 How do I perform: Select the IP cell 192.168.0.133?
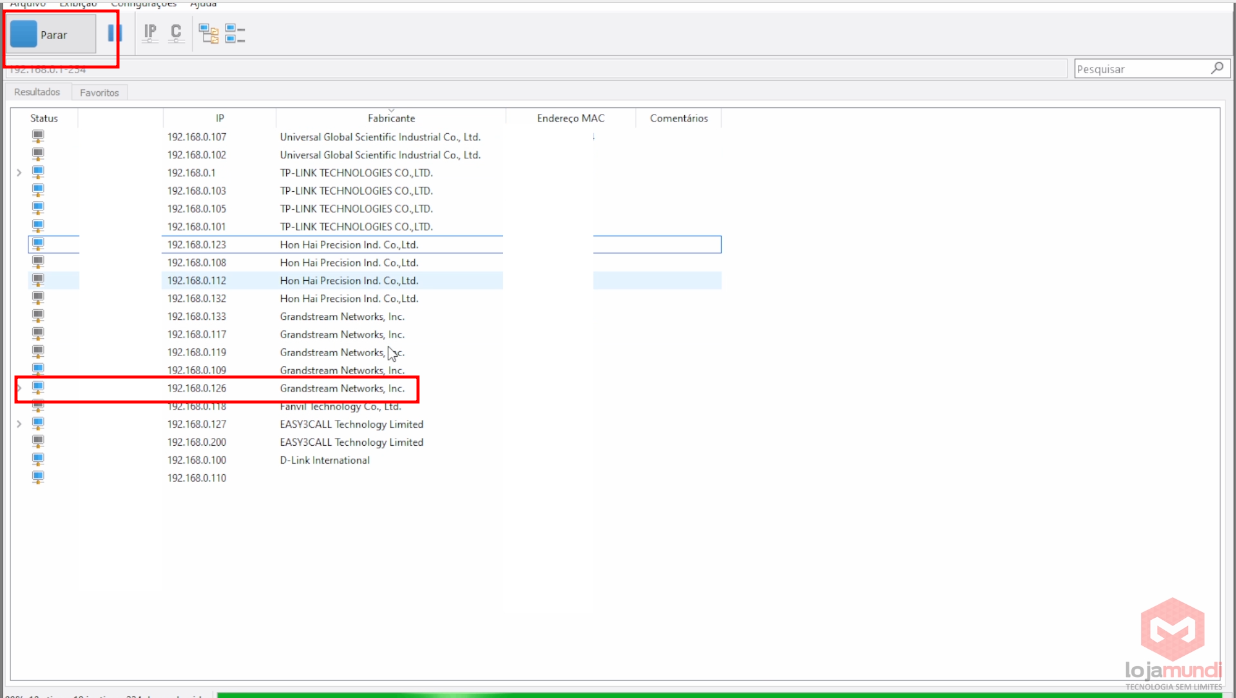[x=197, y=317]
